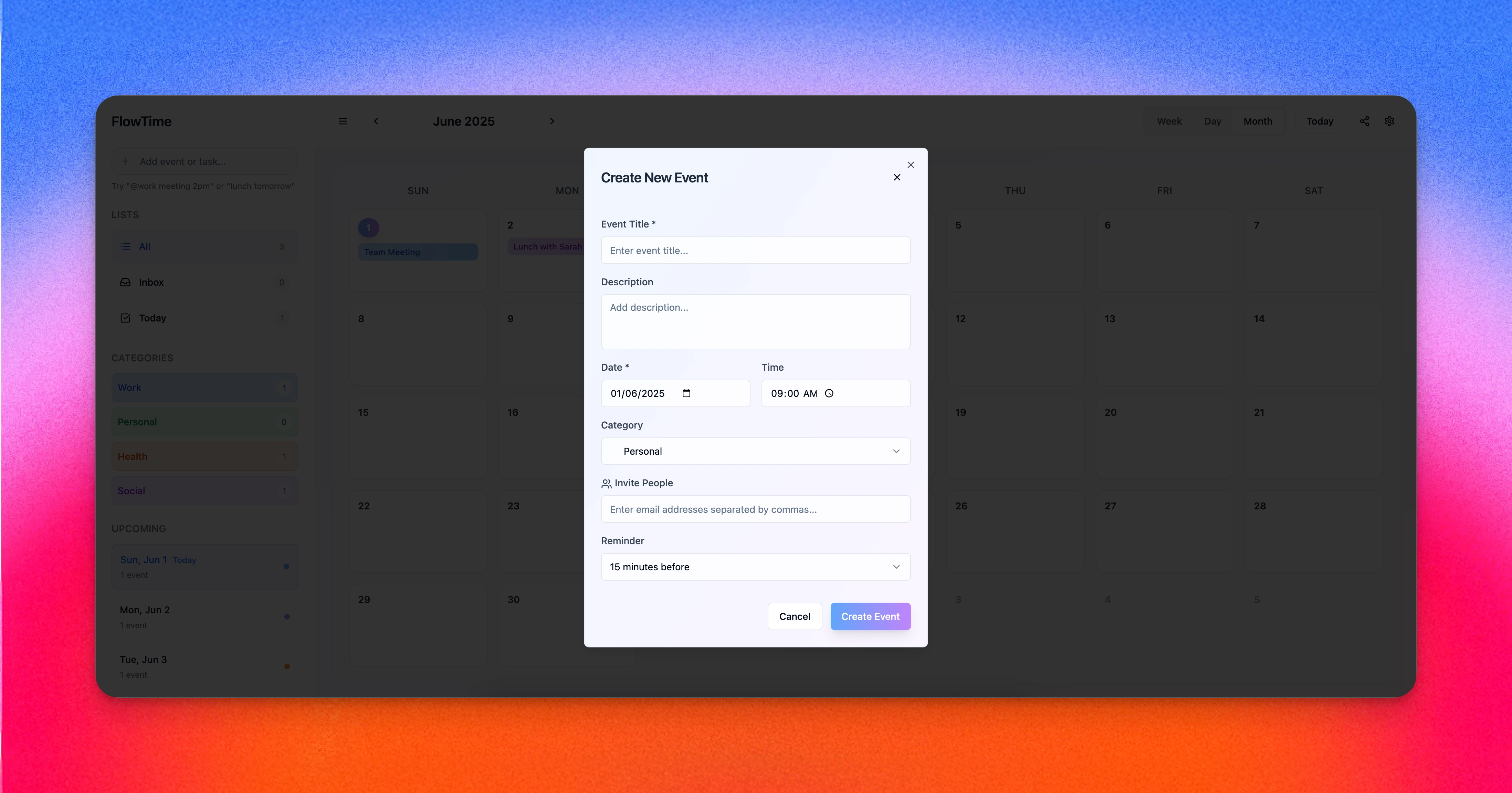Image resolution: width=1512 pixels, height=793 pixels.
Task: Click the FlowTime logo text
Action: (x=141, y=121)
